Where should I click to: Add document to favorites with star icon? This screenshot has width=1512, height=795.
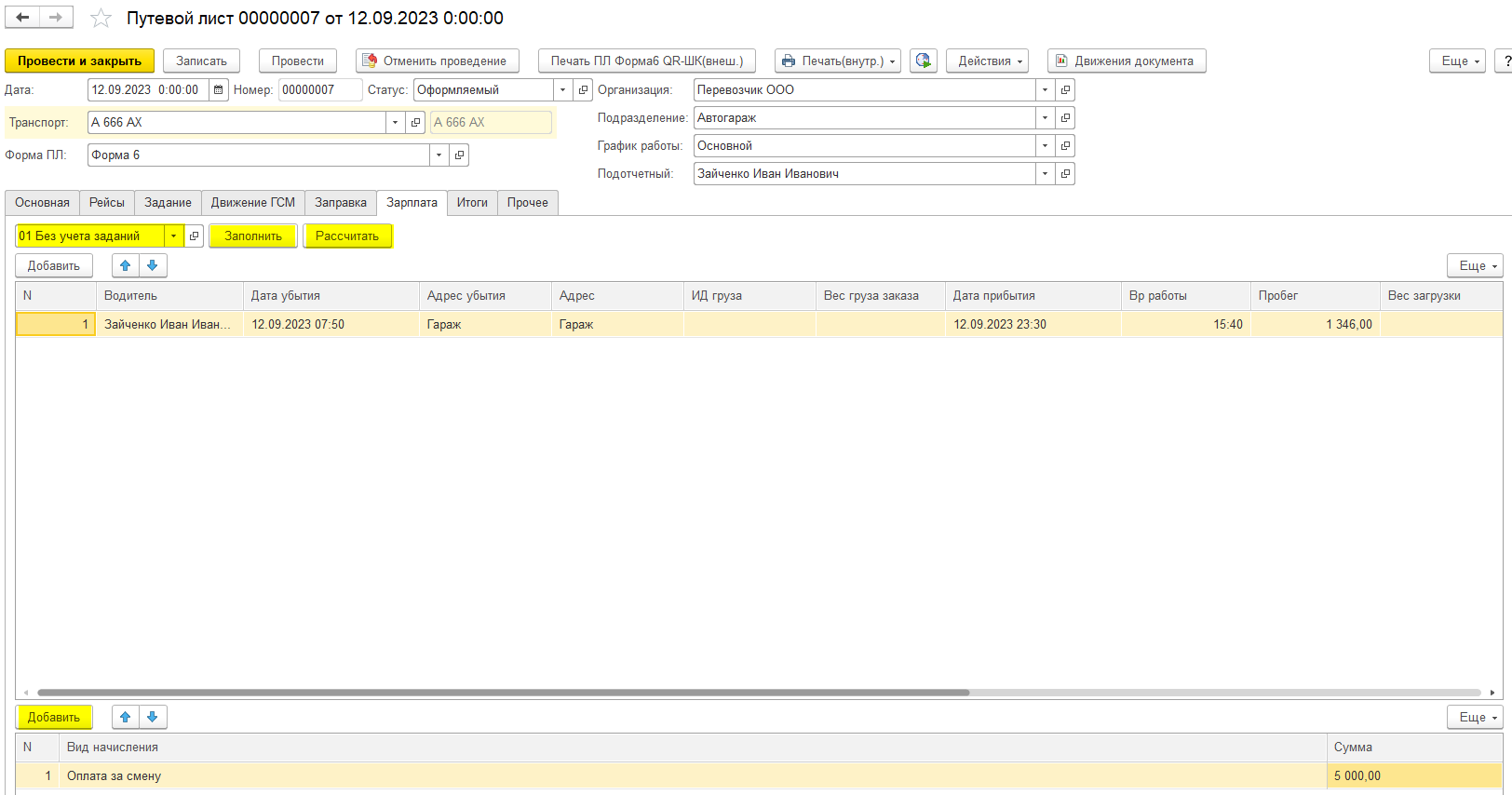pyautogui.click(x=101, y=19)
